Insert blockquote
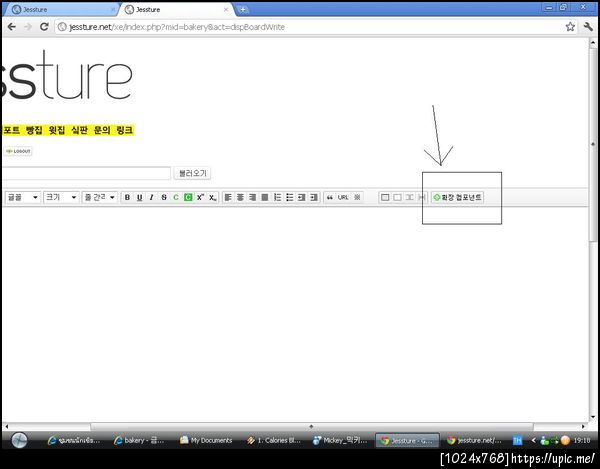Screen dimensions: 600x469 pyautogui.click(x=330, y=197)
